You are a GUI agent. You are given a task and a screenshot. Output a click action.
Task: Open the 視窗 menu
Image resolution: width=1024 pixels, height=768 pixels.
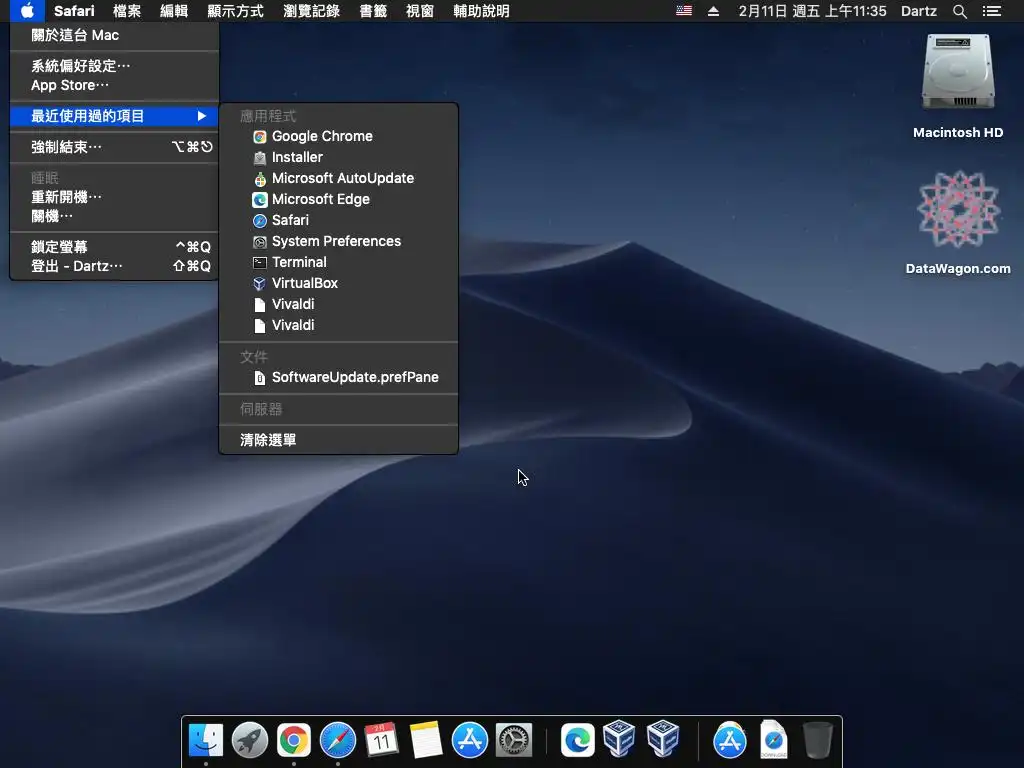click(x=419, y=10)
